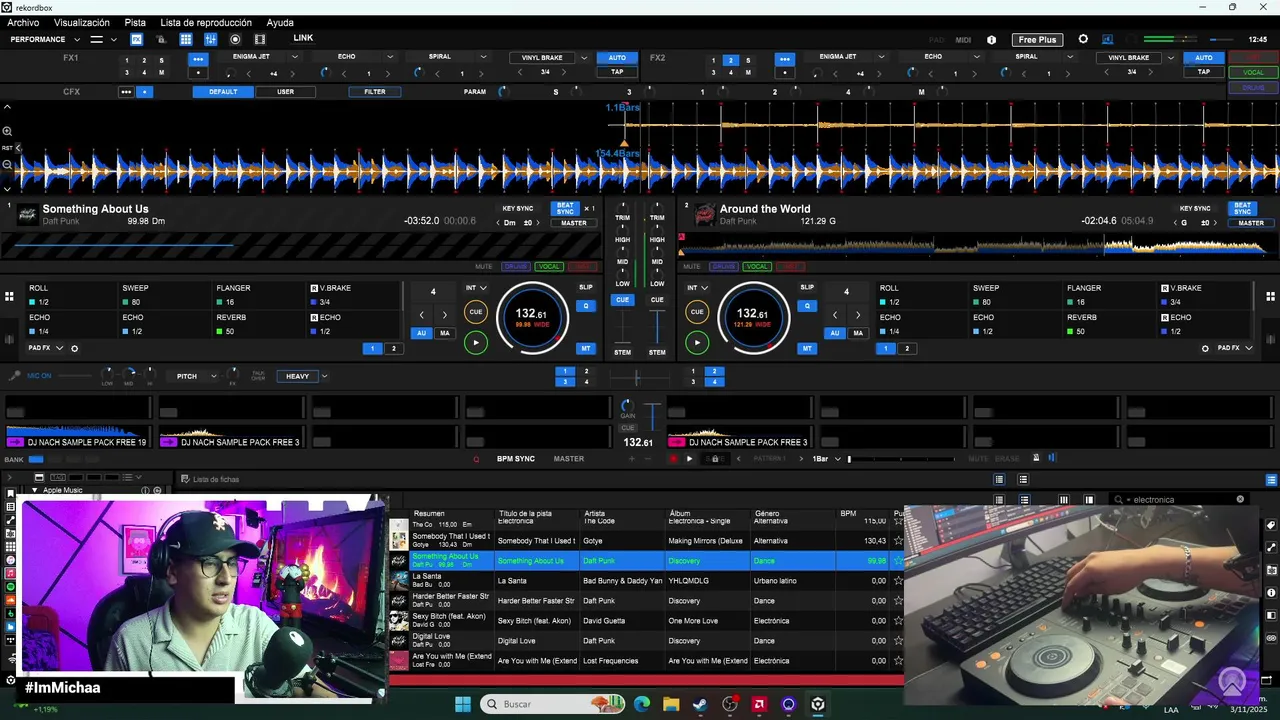Viewport: 1280px width, 720px height.
Task: Toggle deck 1 BEAT SYNC
Action: click(565, 209)
